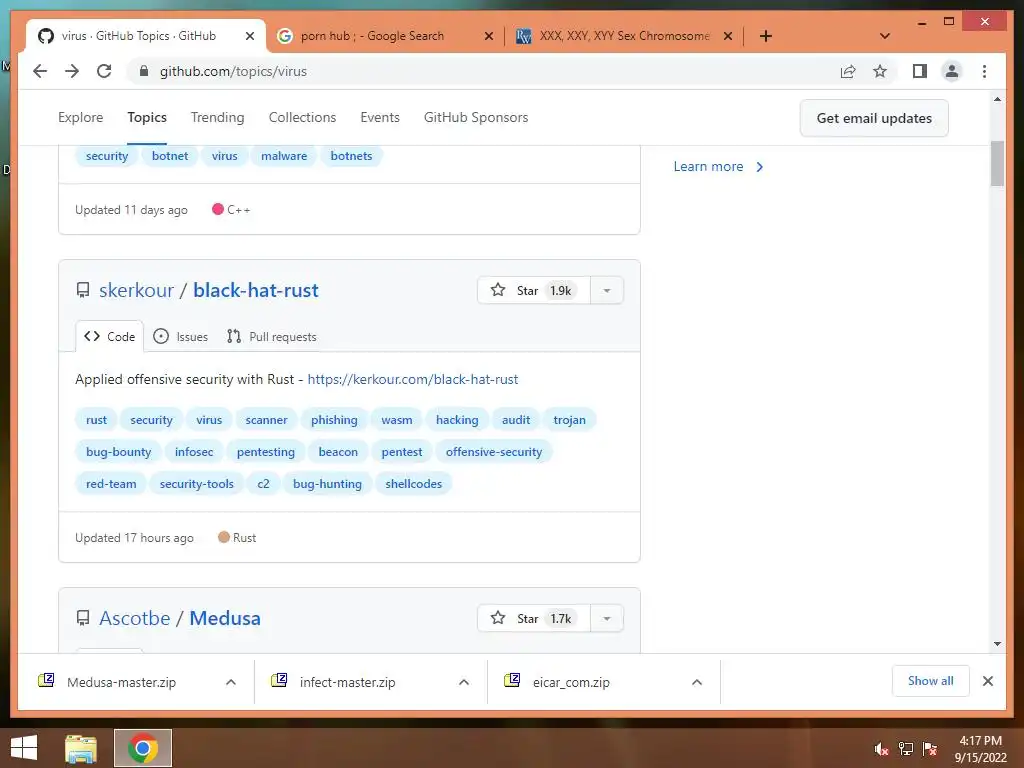Close the virus GitHub Topics tab
Image resolution: width=1024 pixels, height=768 pixels.
[x=249, y=36]
